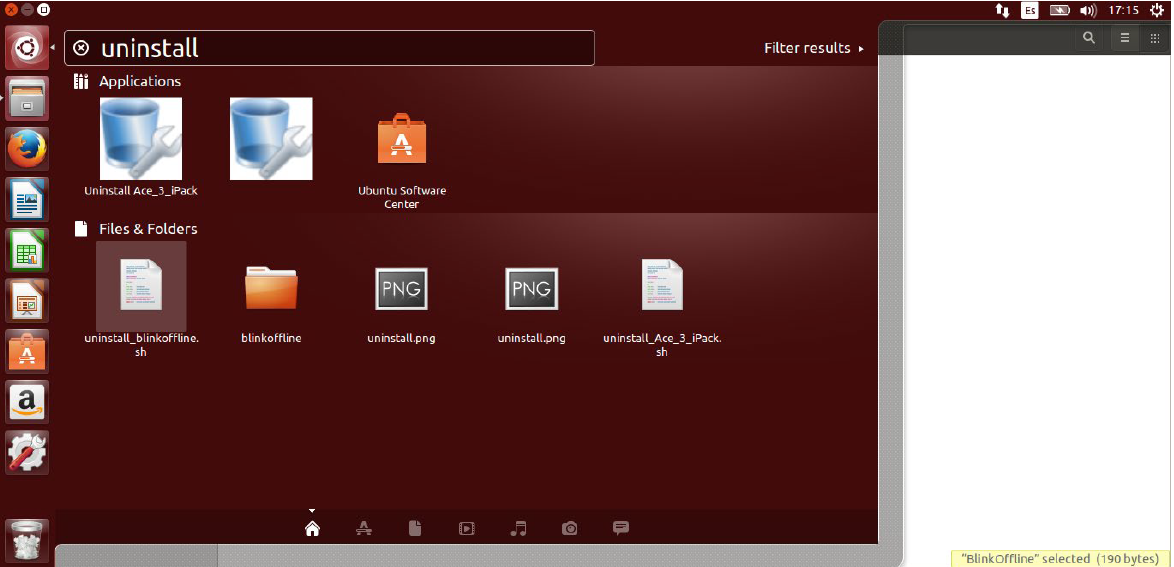Open Ubuntu Software Center from search results

(x=401, y=139)
